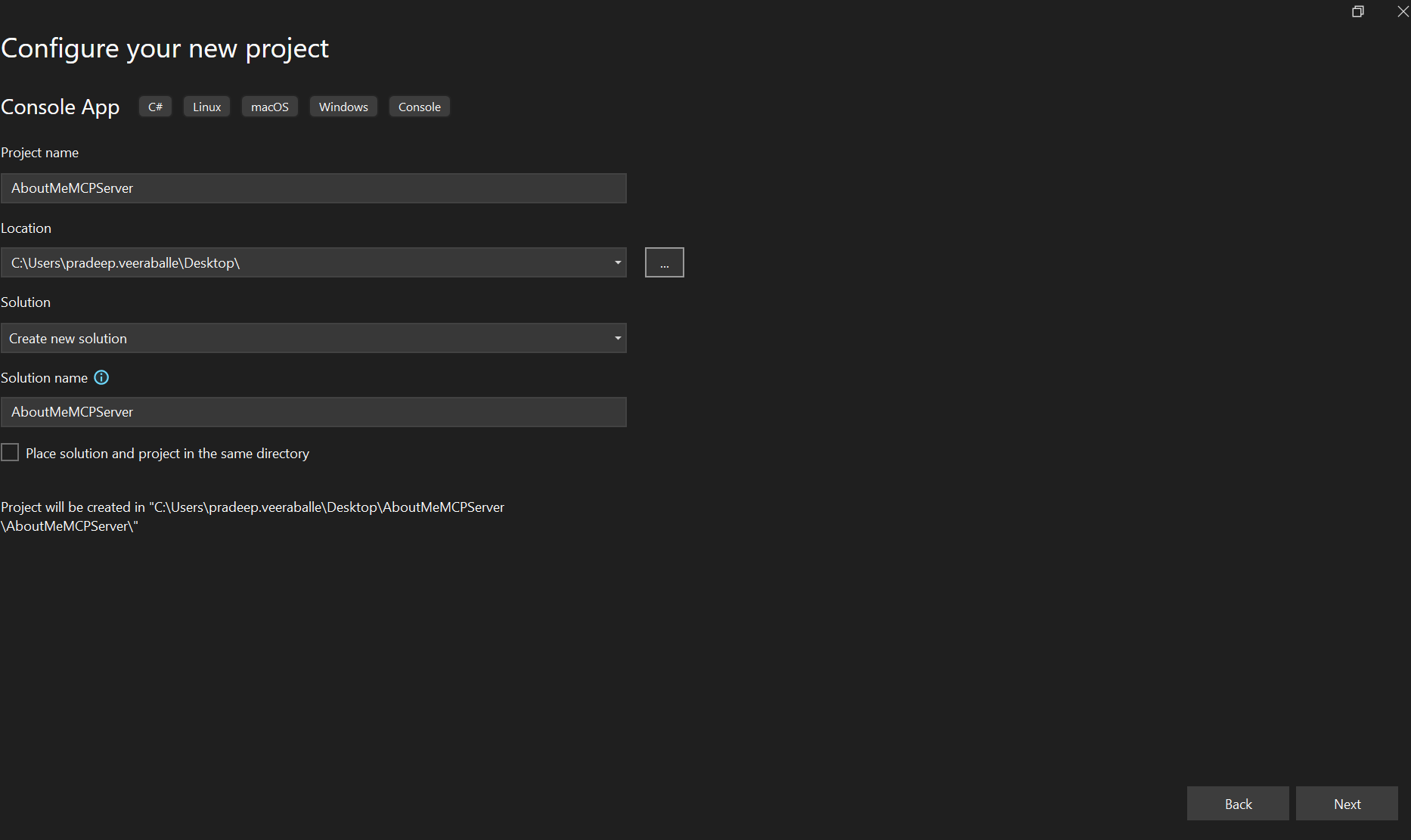Click inside the Location path field
Screen dimensions: 1411x840
(302, 262)
